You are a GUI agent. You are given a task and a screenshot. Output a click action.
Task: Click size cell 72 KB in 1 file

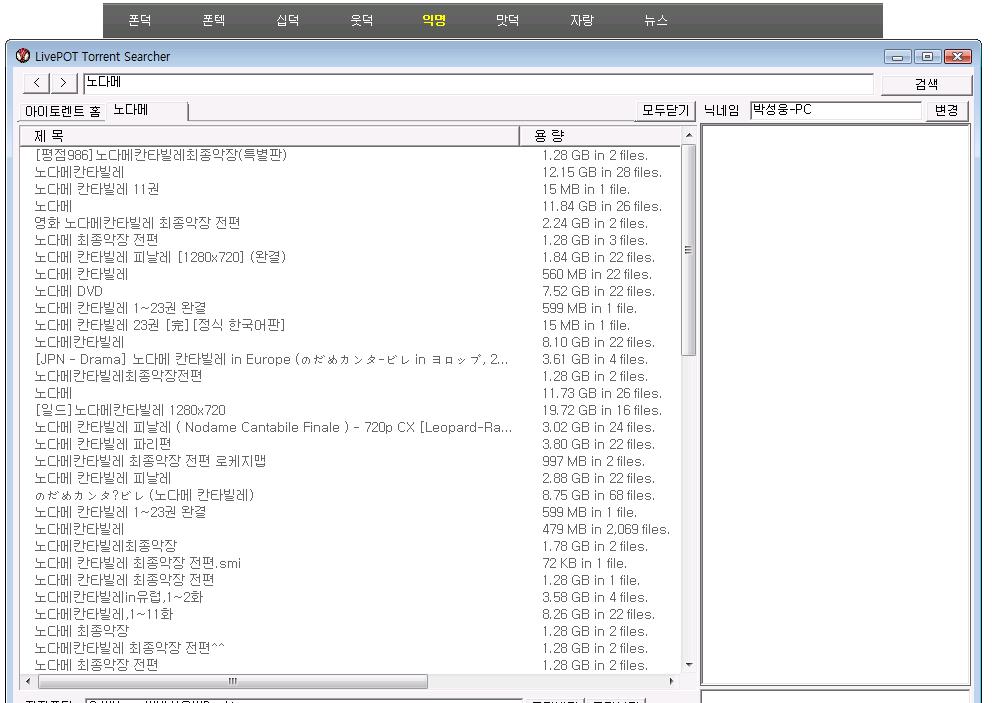(585, 563)
